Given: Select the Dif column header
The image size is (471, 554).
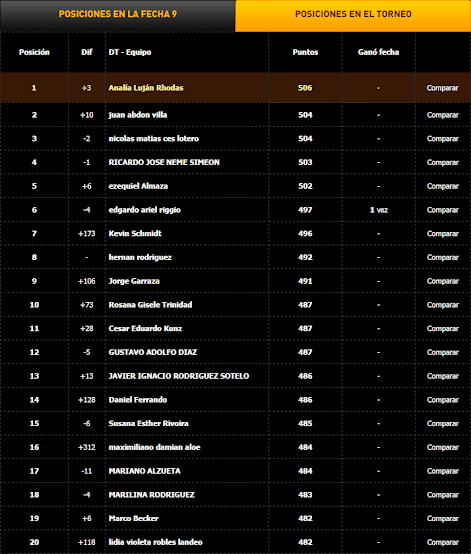Looking at the screenshot, I should [87, 52].
